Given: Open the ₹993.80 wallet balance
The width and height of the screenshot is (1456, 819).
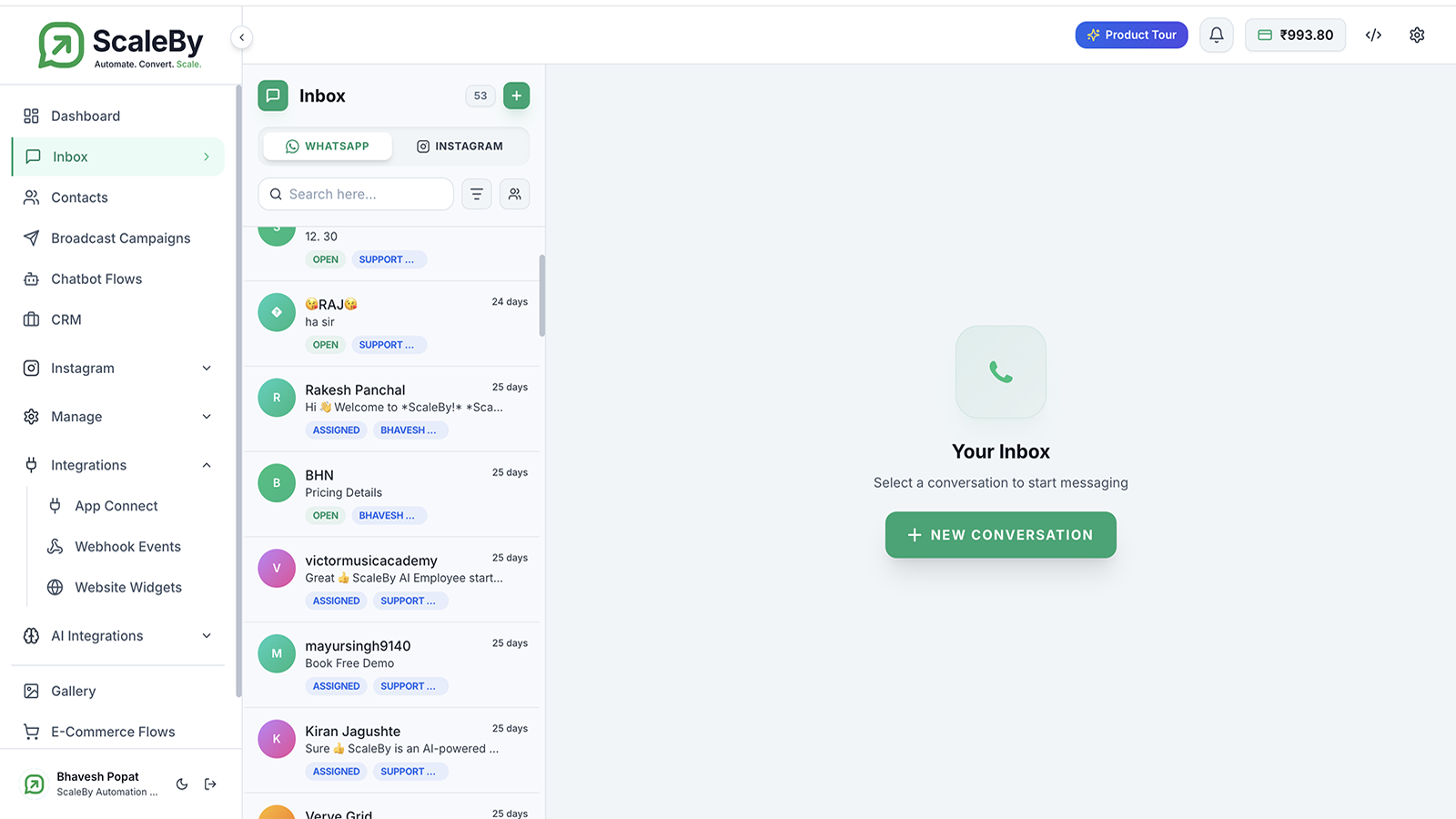Looking at the screenshot, I should tap(1295, 35).
